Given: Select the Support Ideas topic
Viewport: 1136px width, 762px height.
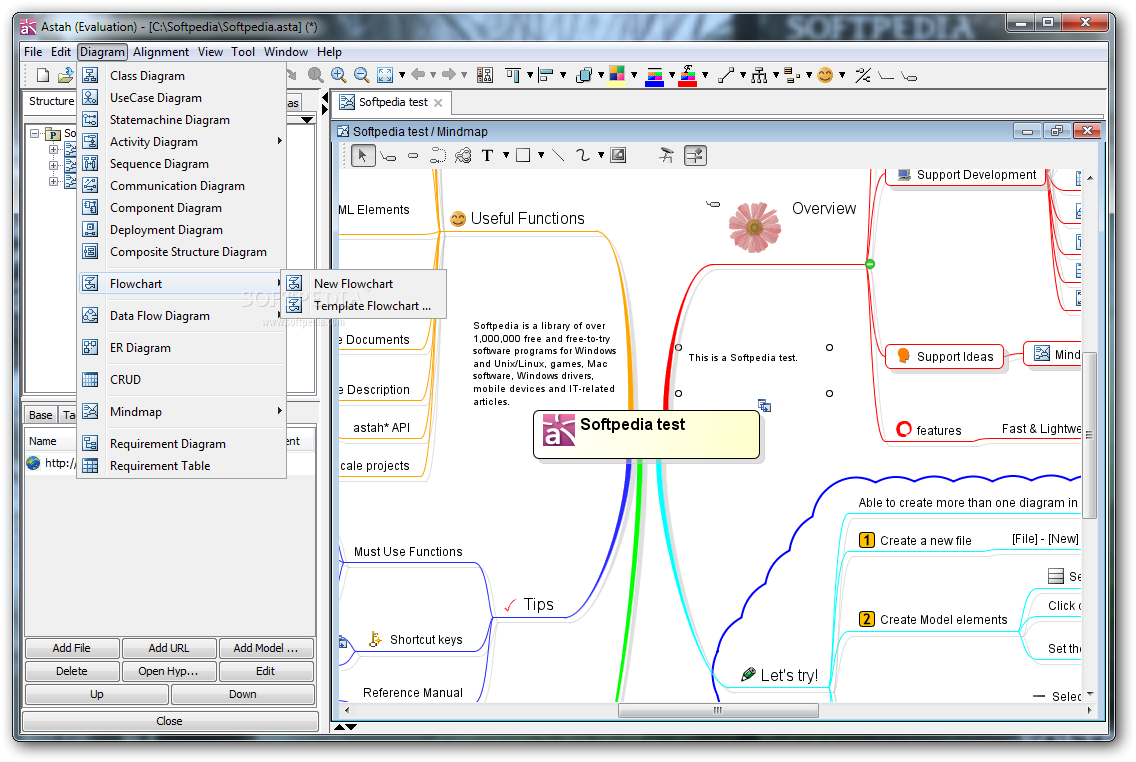Looking at the screenshot, I should click(x=945, y=356).
